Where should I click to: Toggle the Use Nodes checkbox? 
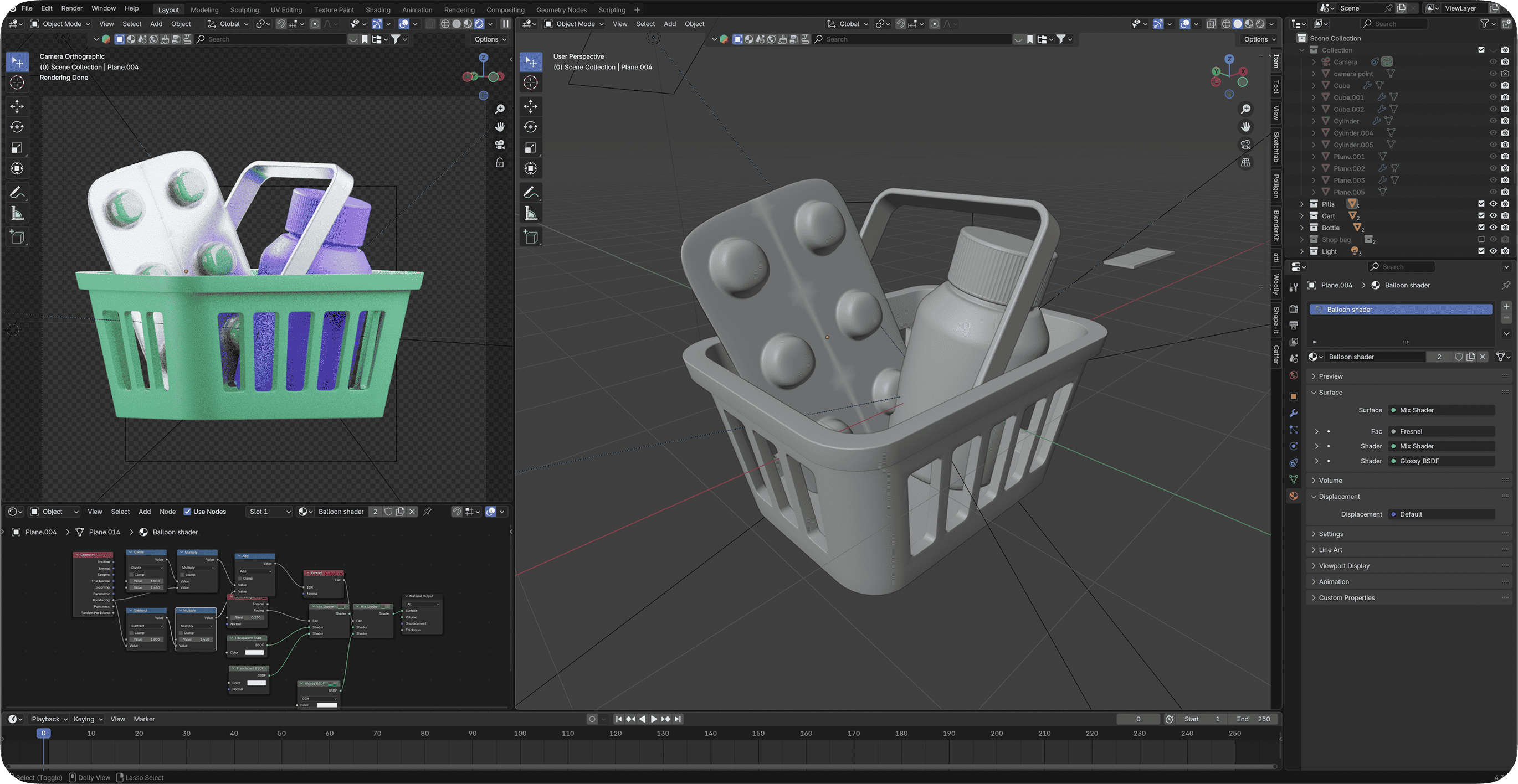(187, 511)
